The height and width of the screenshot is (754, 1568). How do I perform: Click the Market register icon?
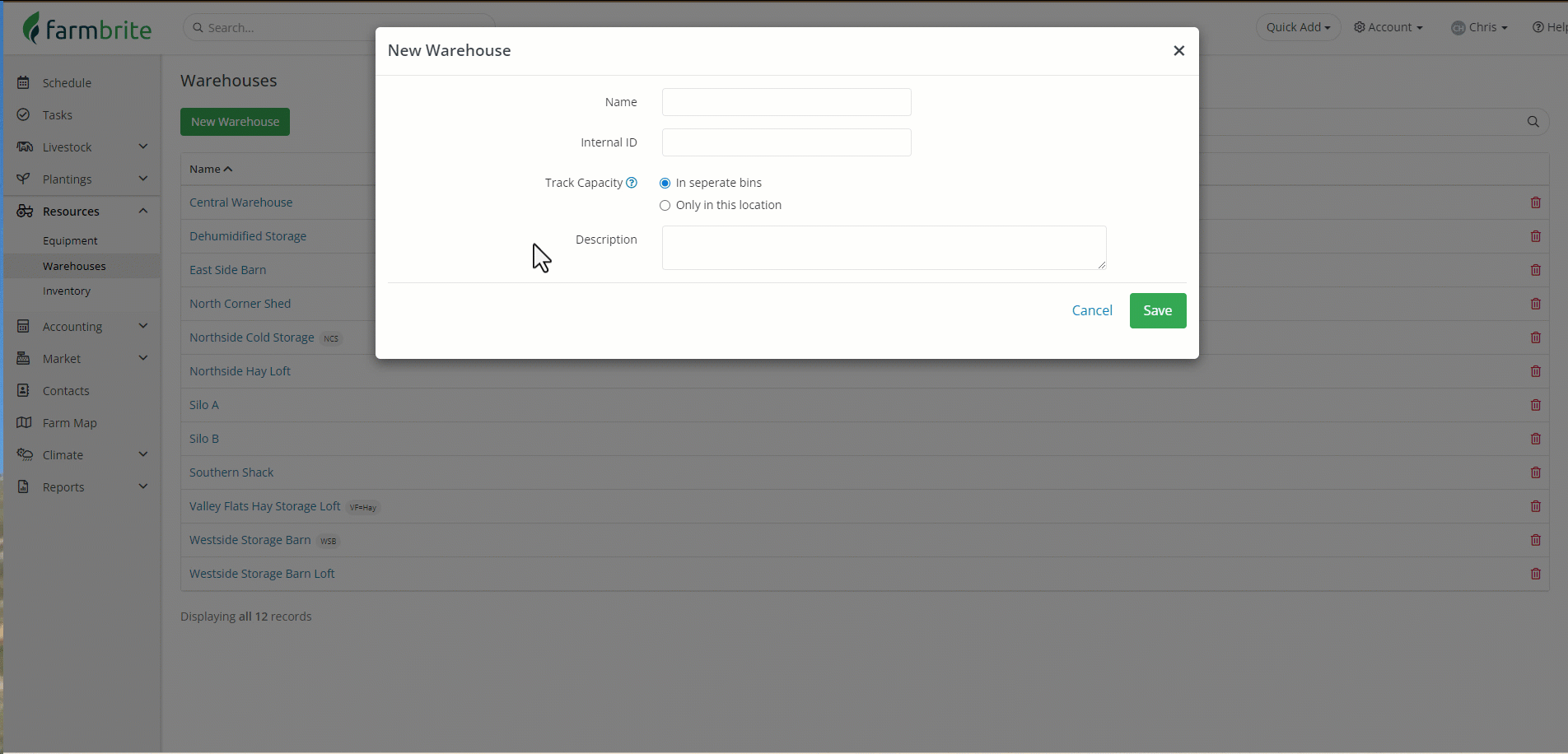click(x=24, y=359)
